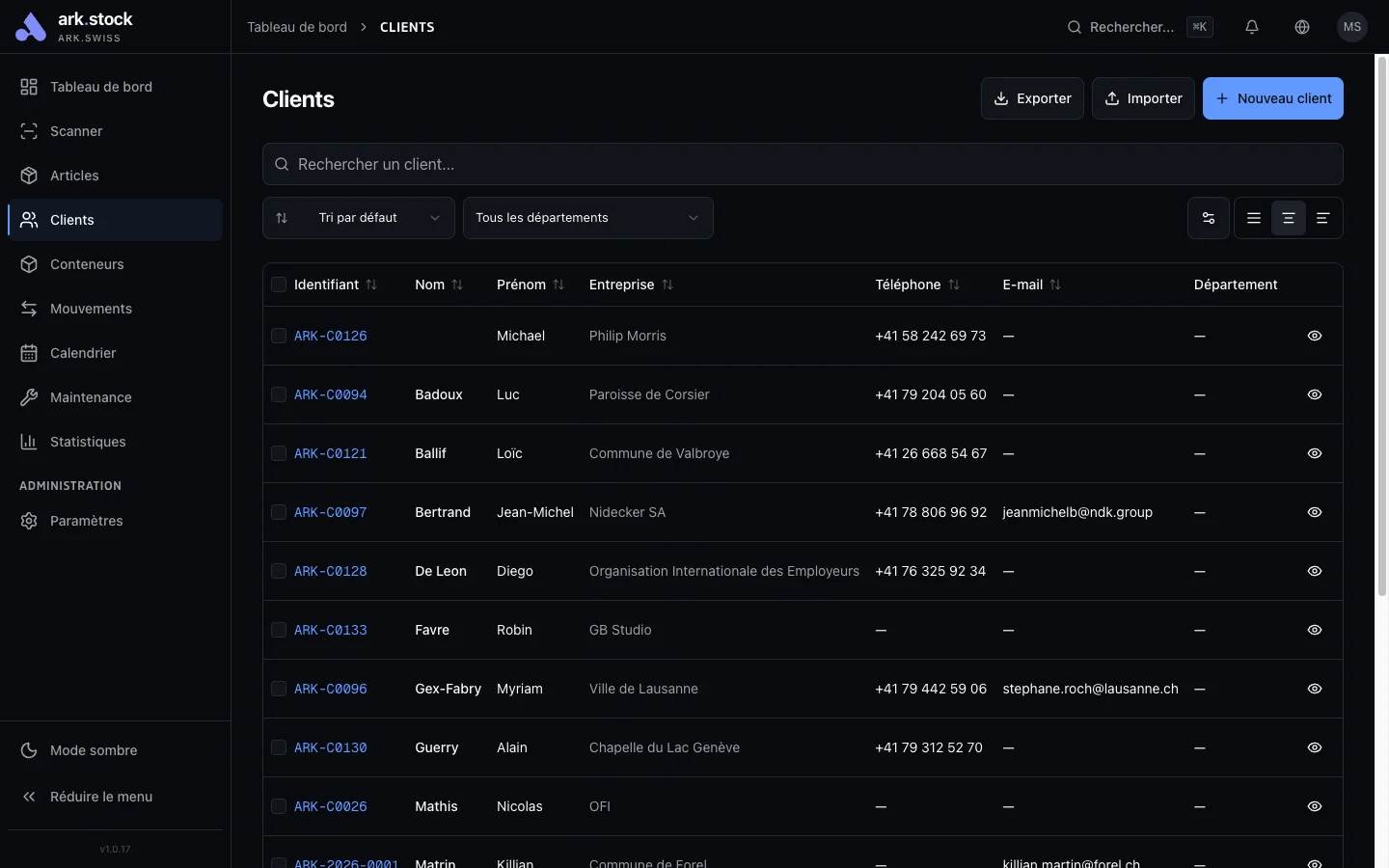
Task: Select the Scanner sidebar icon
Action: 29,131
